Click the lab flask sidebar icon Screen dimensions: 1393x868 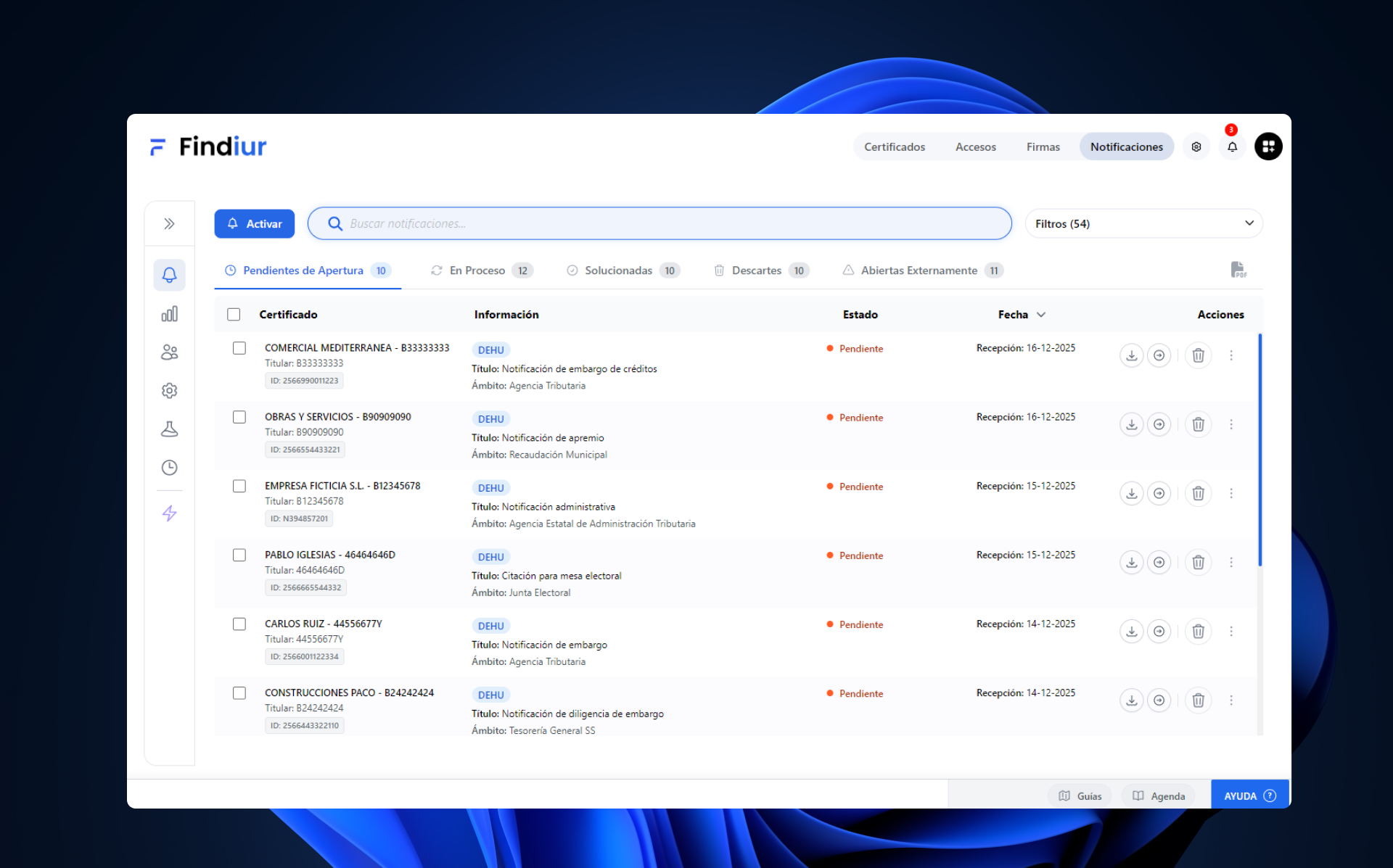[169, 429]
